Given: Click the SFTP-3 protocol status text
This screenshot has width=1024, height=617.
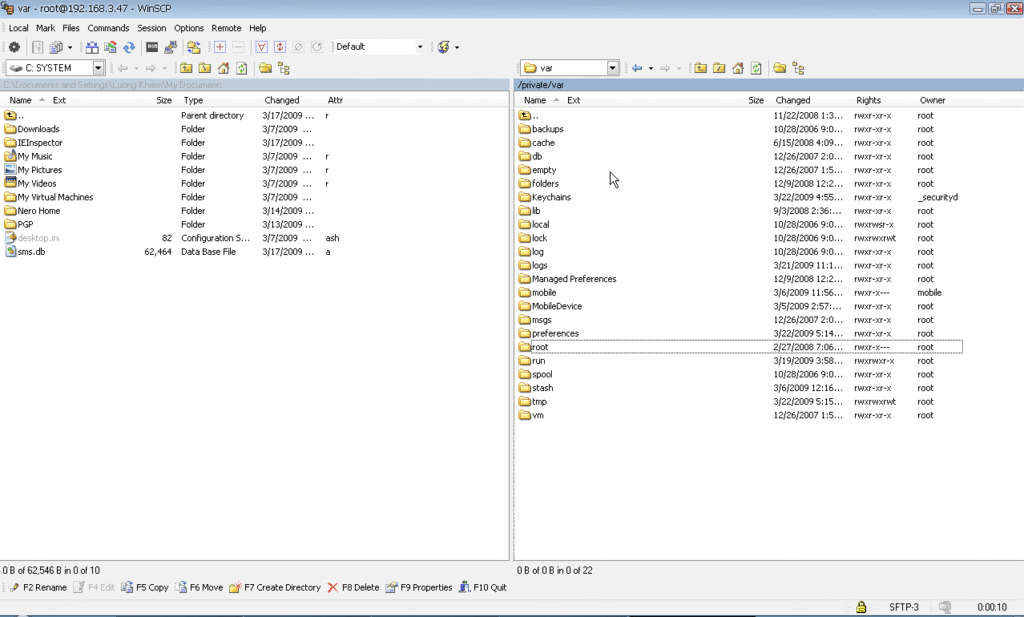Looking at the screenshot, I should click(x=904, y=607).
